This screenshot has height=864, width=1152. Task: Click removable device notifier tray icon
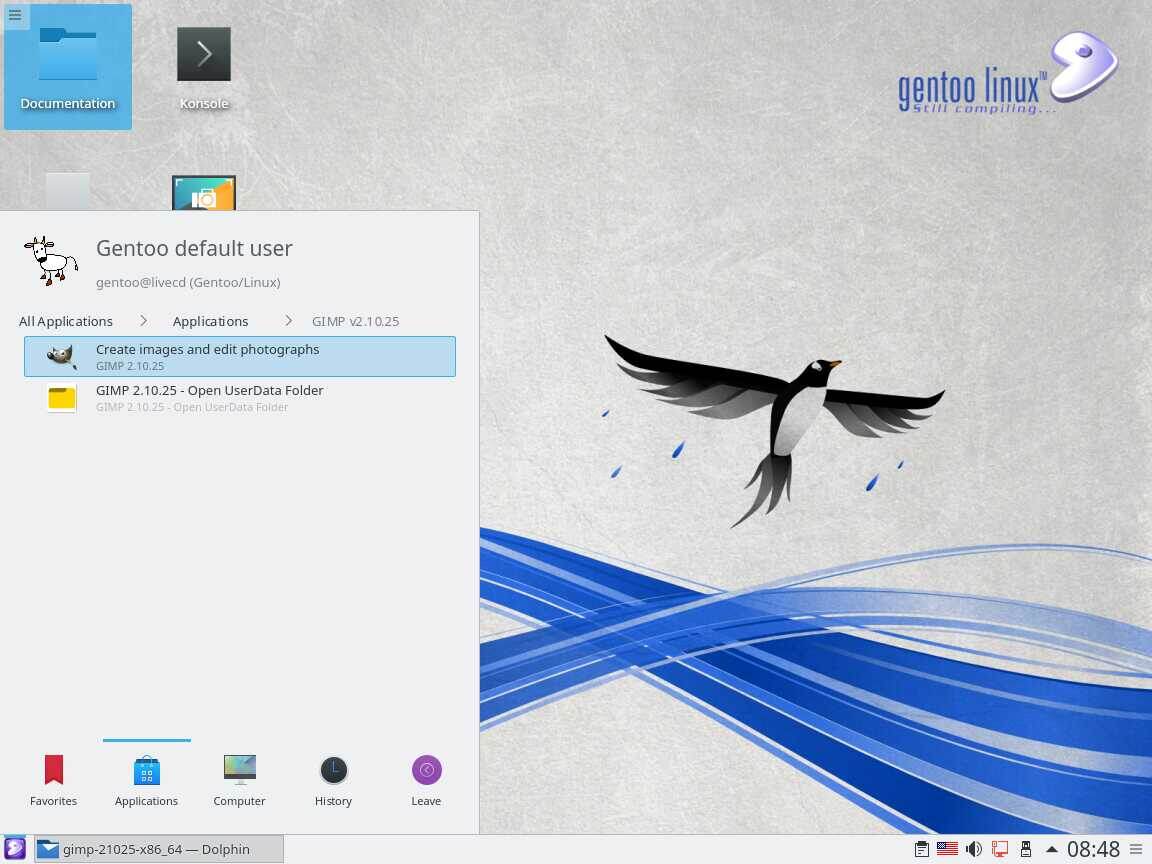tap(1026, 849)
